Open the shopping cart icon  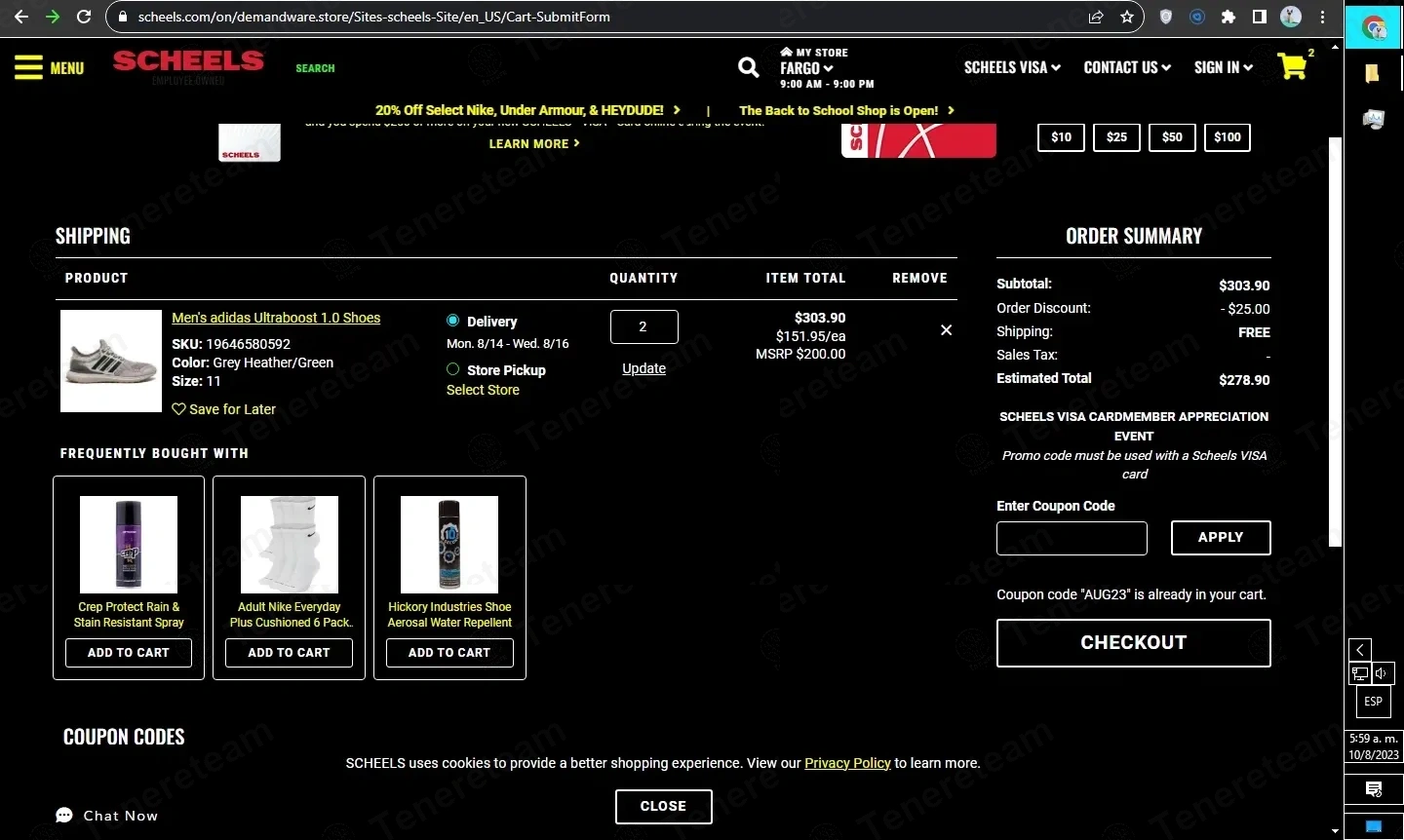[x=1292, y=67]
